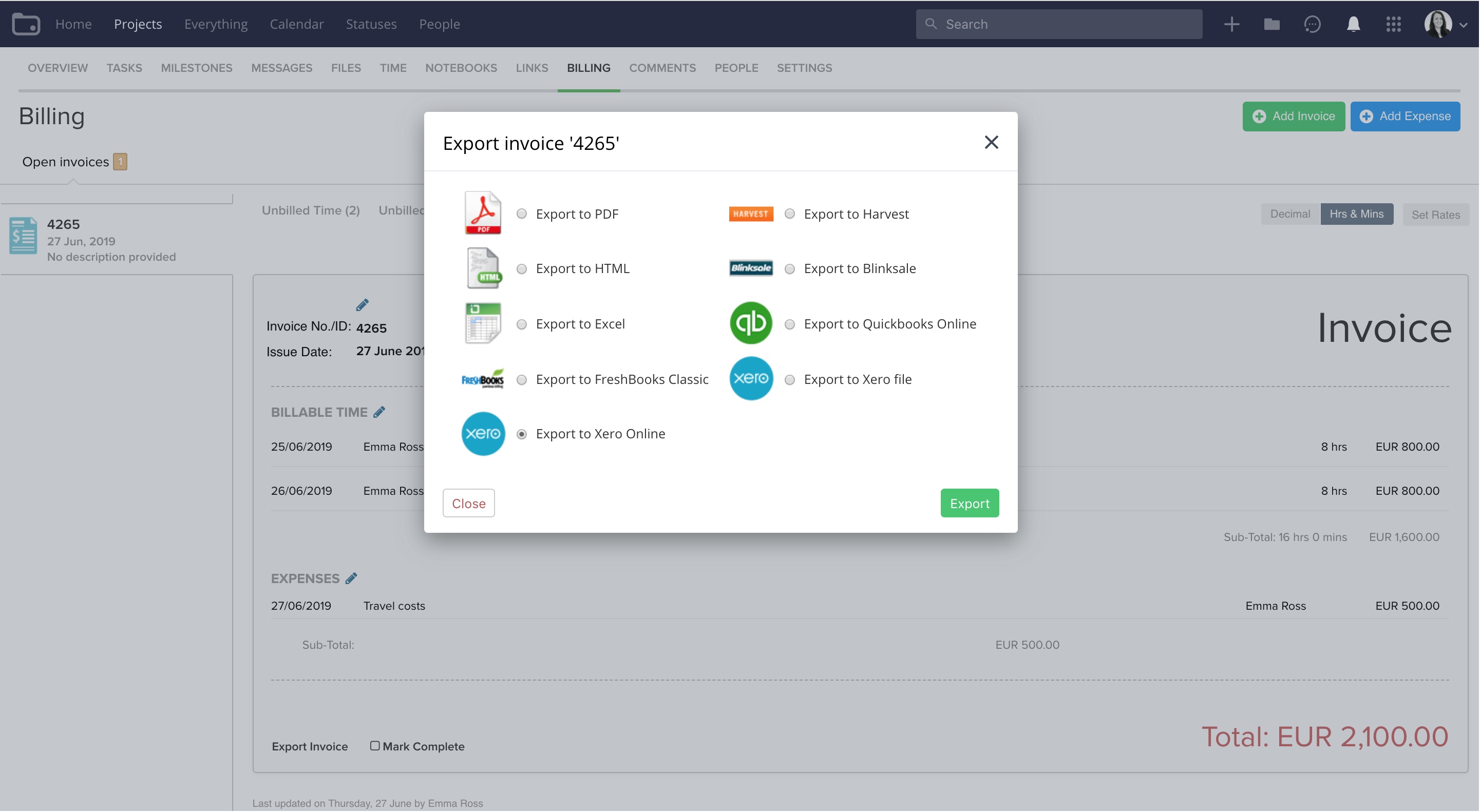Viewport: 1480px width, 812px height.
Task: Open Statuses in top navigation
Action: 371,24
